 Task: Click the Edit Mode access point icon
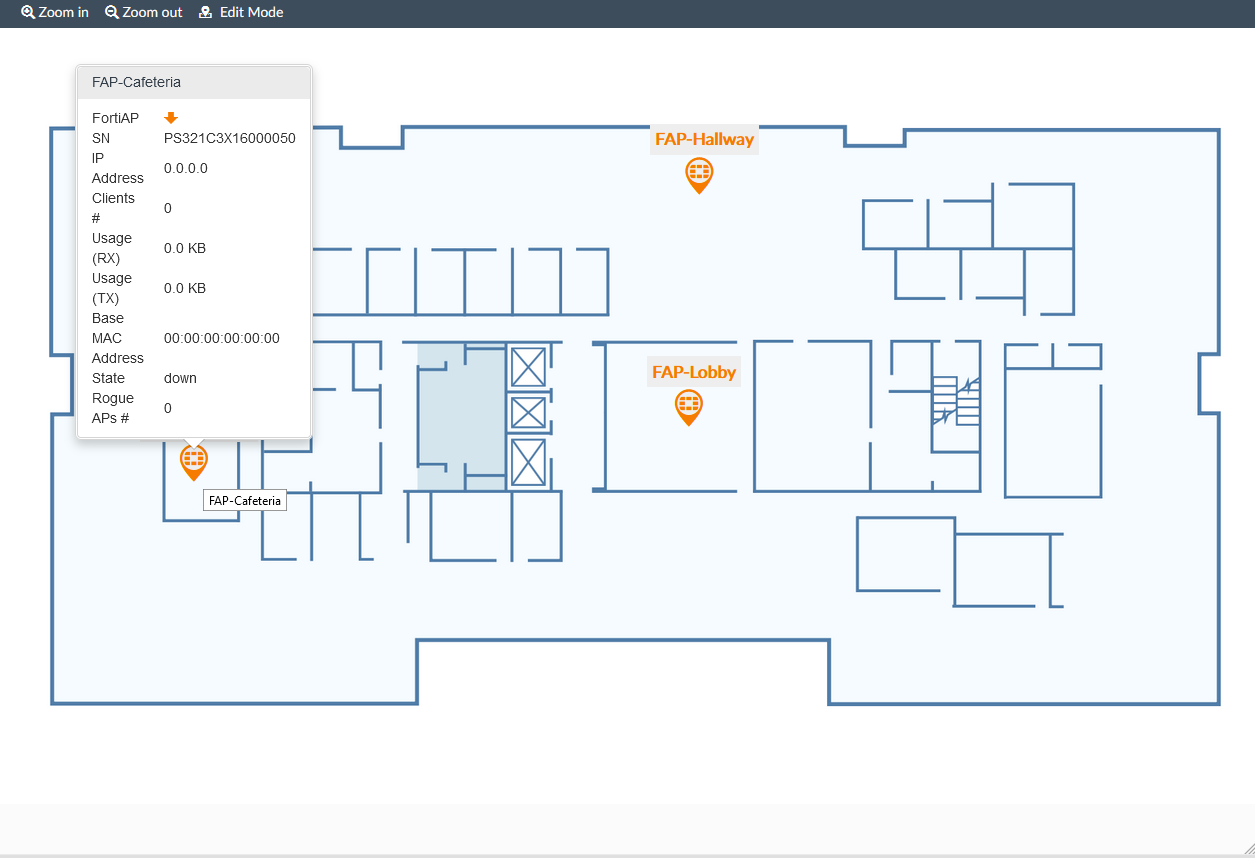[x=203, y=12]
